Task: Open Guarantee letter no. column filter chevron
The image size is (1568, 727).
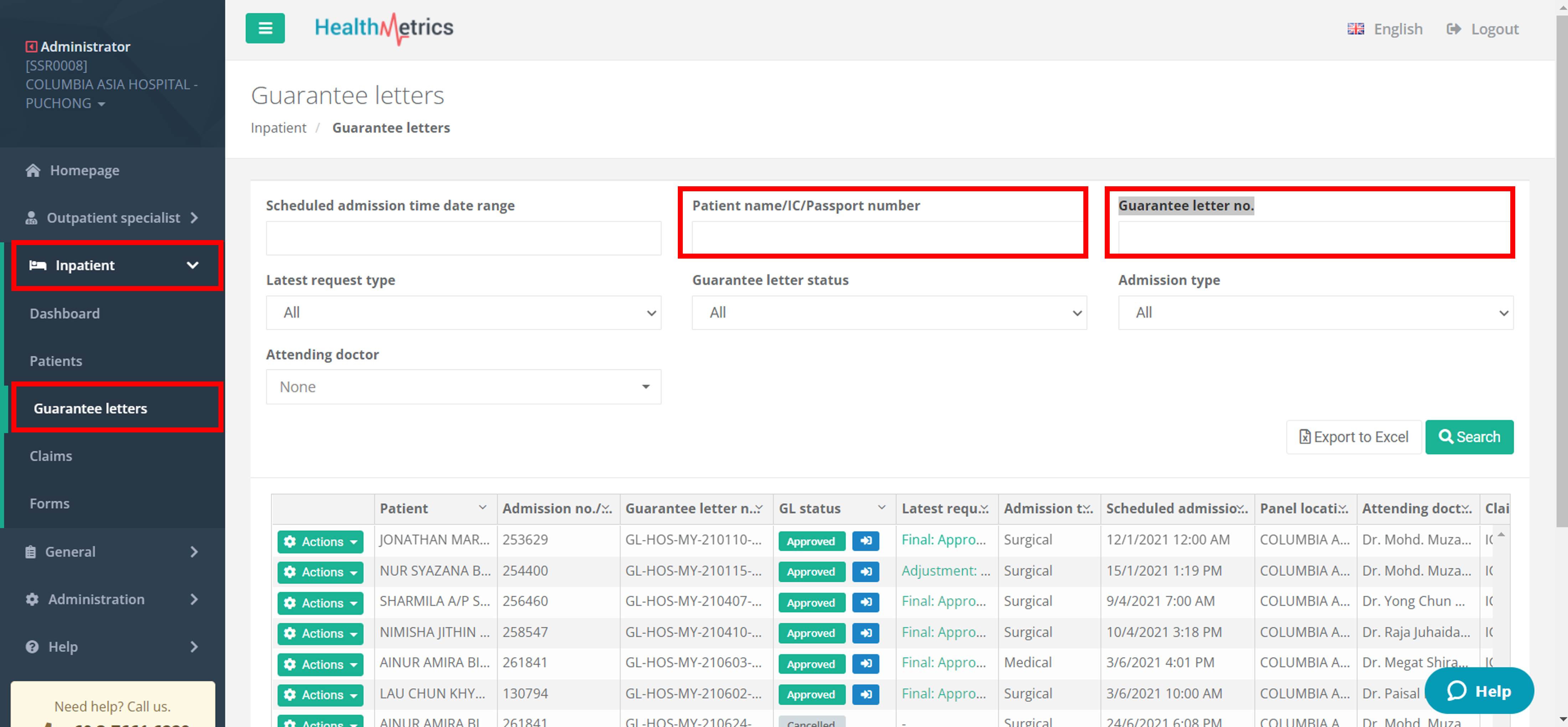Action: [758, 507]
